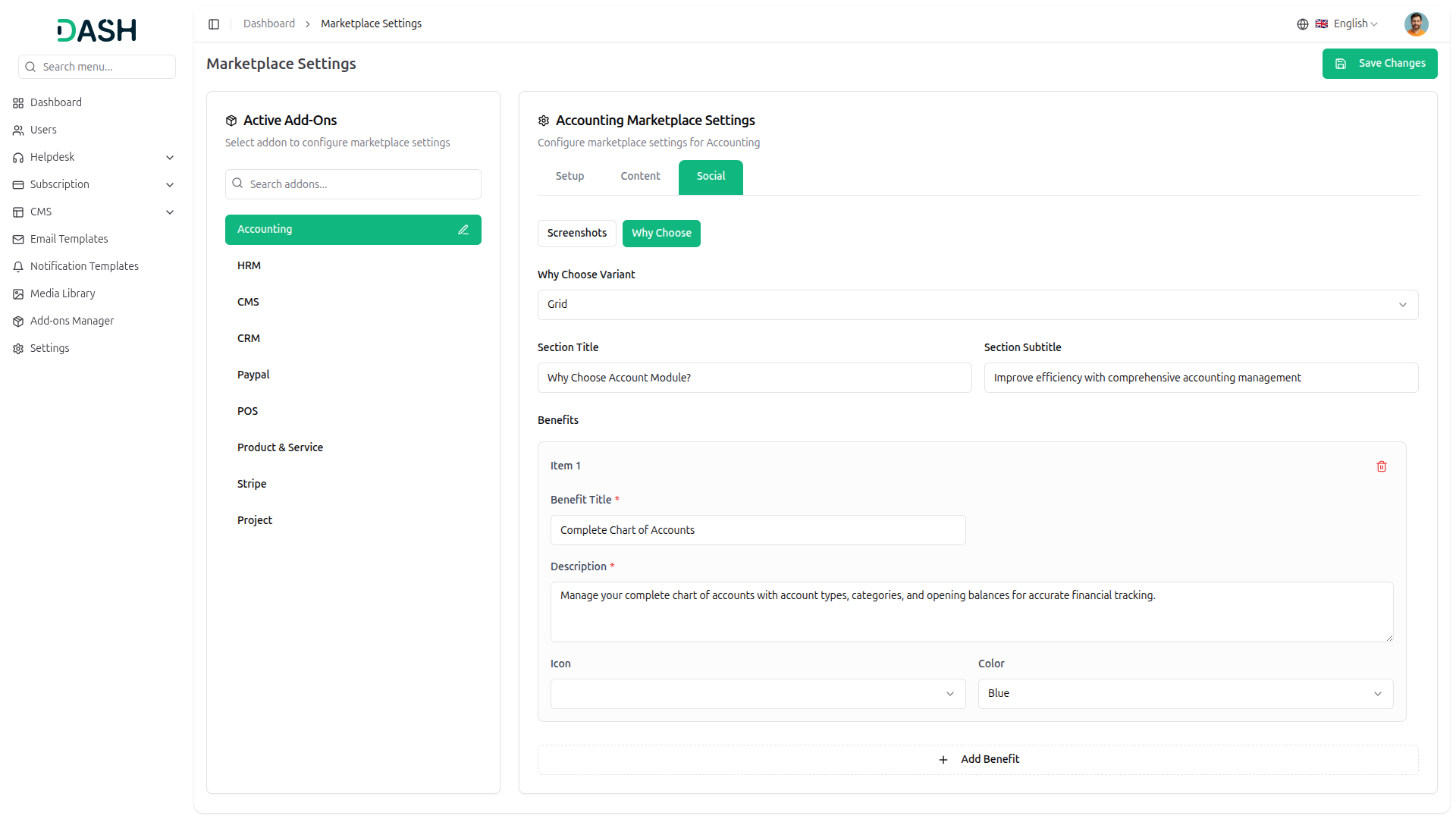Open Media Library from sidebar
The image size is (1456, 819).
coord(63,293)
